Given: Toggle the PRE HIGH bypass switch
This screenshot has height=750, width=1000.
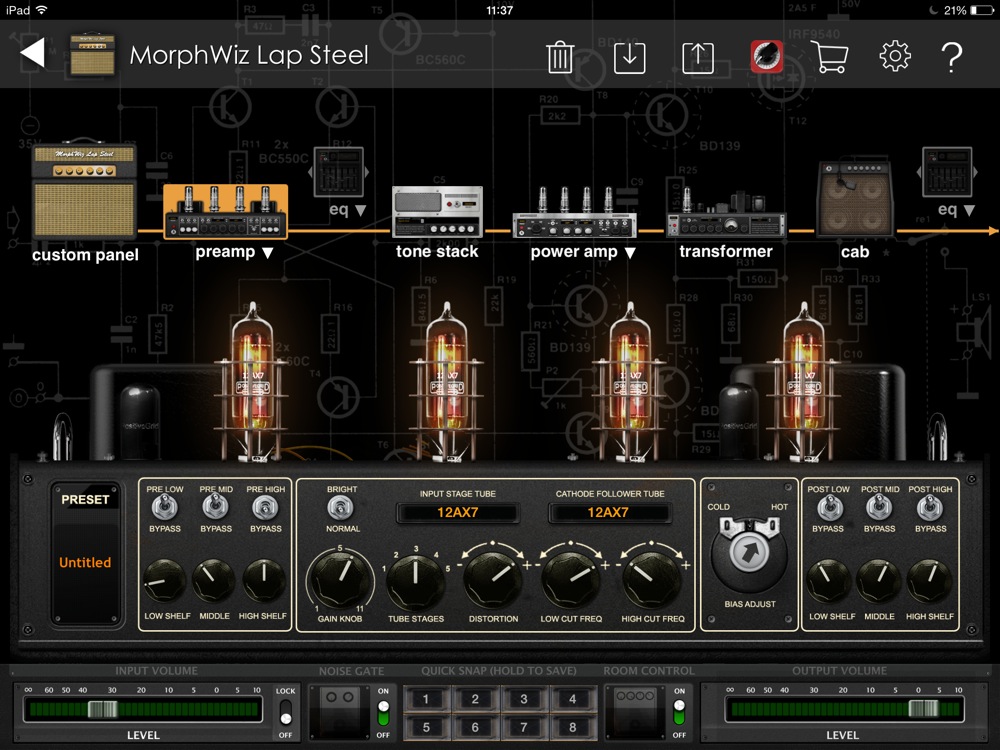Looking at the screenshot, I should point(265,508).
